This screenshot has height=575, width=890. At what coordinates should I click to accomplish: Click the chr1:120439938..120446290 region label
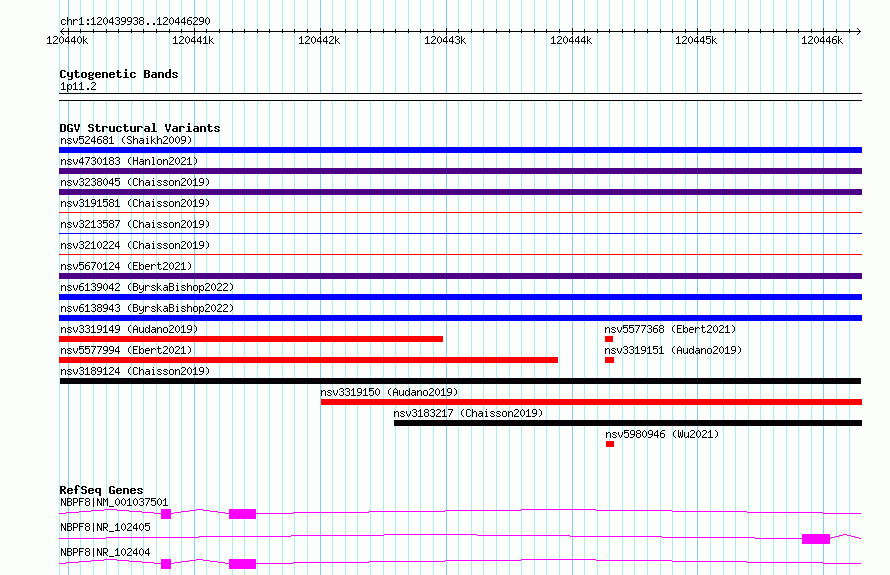[x=135, y=21]
